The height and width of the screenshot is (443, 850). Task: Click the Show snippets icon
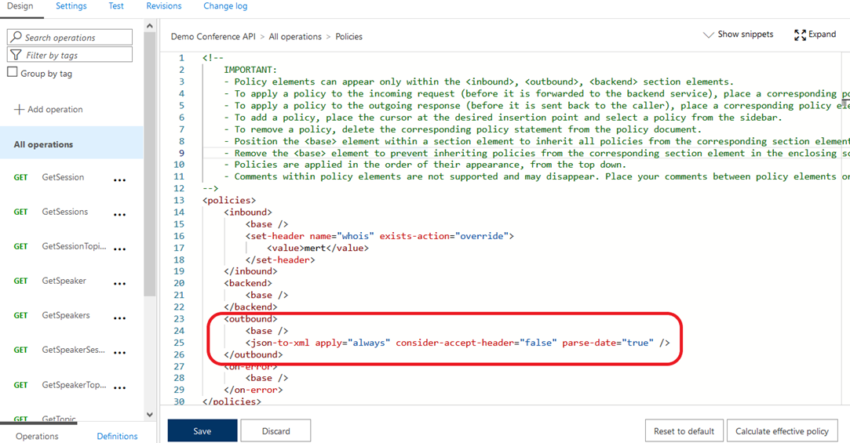[x=709, y=35]
